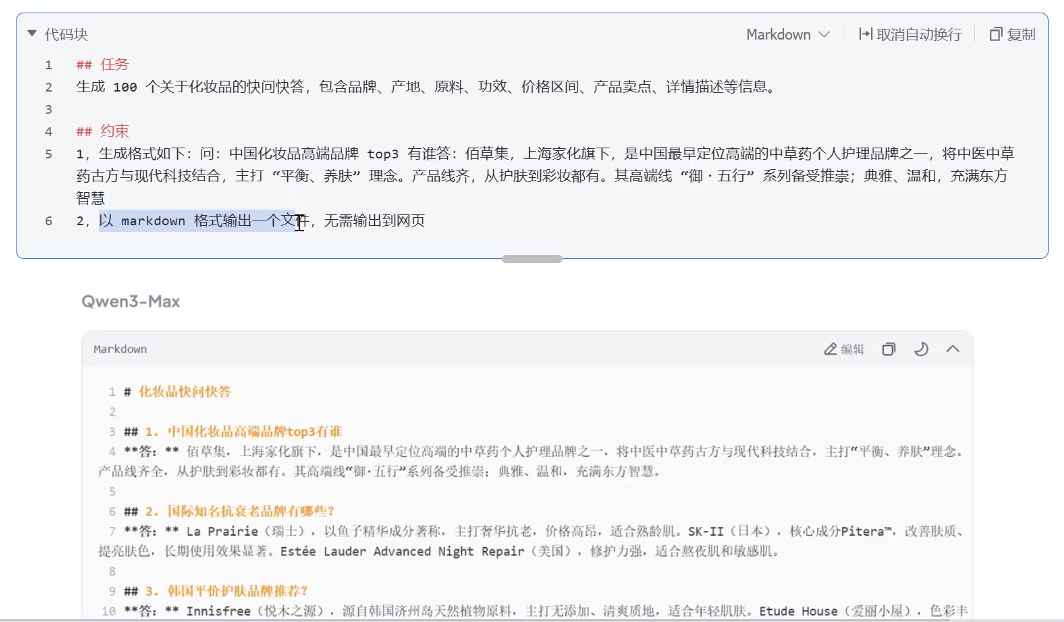Open the Markdown language dropdown in the code block header
The image size is (1064, 622).
788,35
